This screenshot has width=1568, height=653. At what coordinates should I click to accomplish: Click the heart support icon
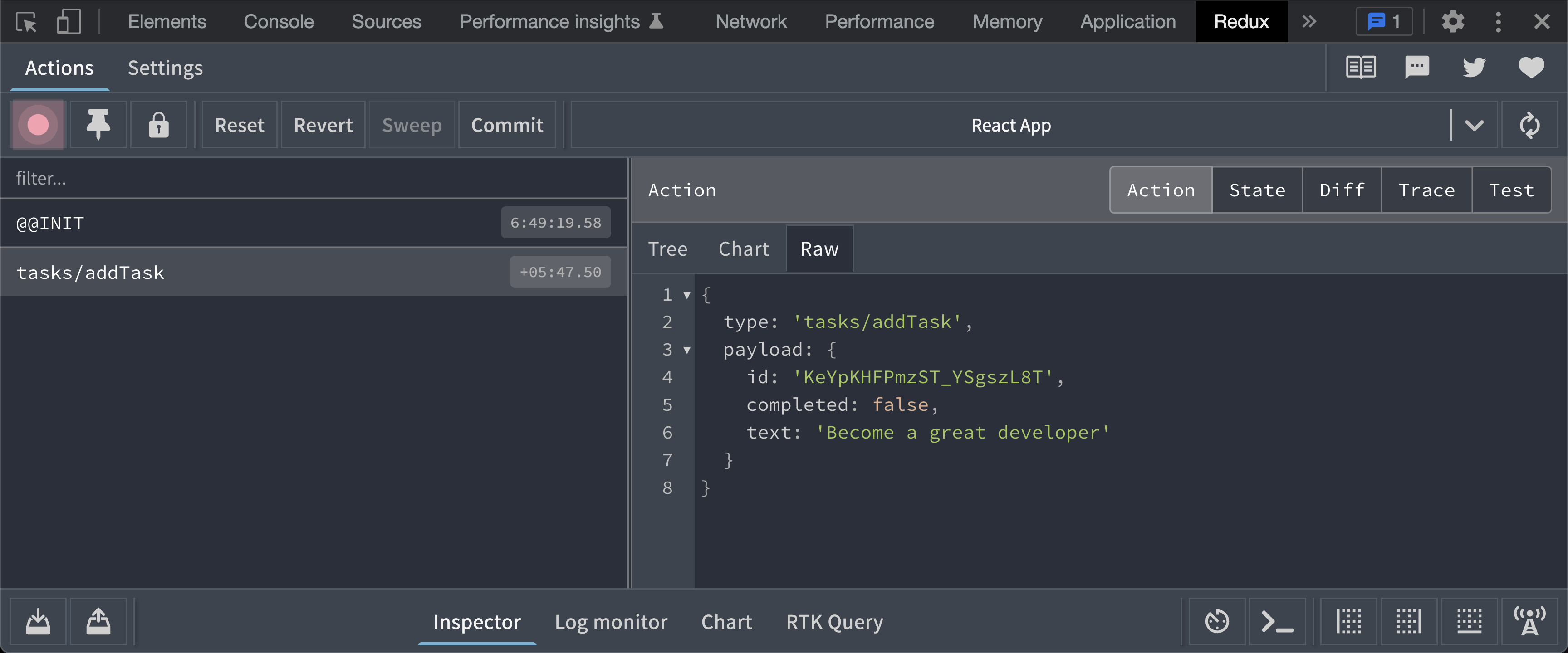(x=1531, y=68)
